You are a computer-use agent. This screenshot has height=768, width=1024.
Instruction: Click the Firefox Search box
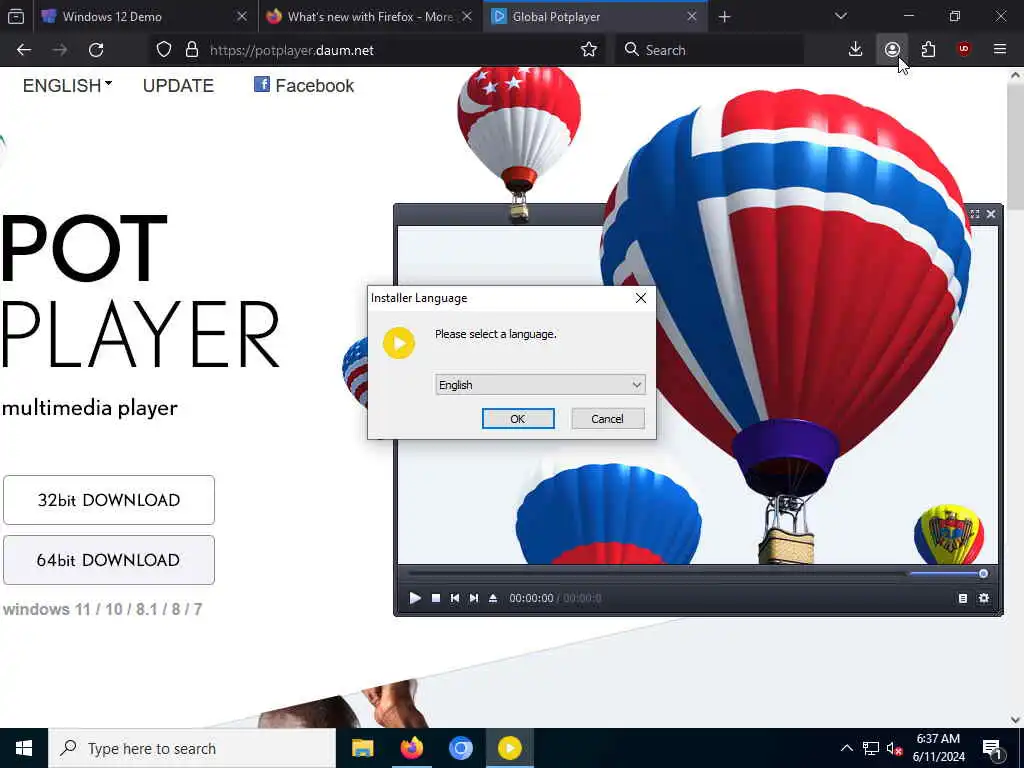[709, 50]
